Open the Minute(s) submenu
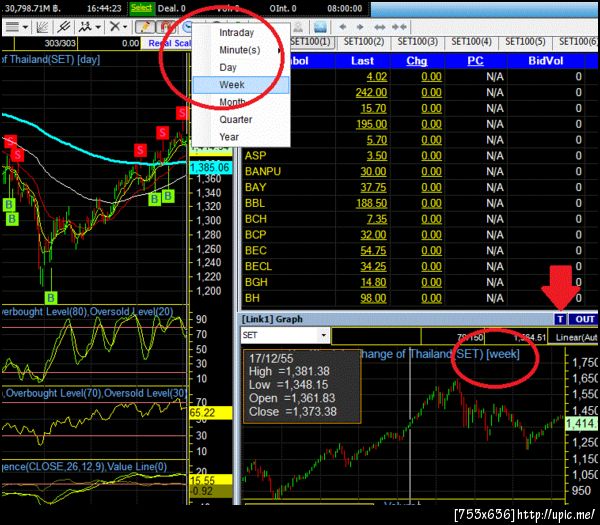This screenshot has width=600, height=525. [x=241, y=50]
